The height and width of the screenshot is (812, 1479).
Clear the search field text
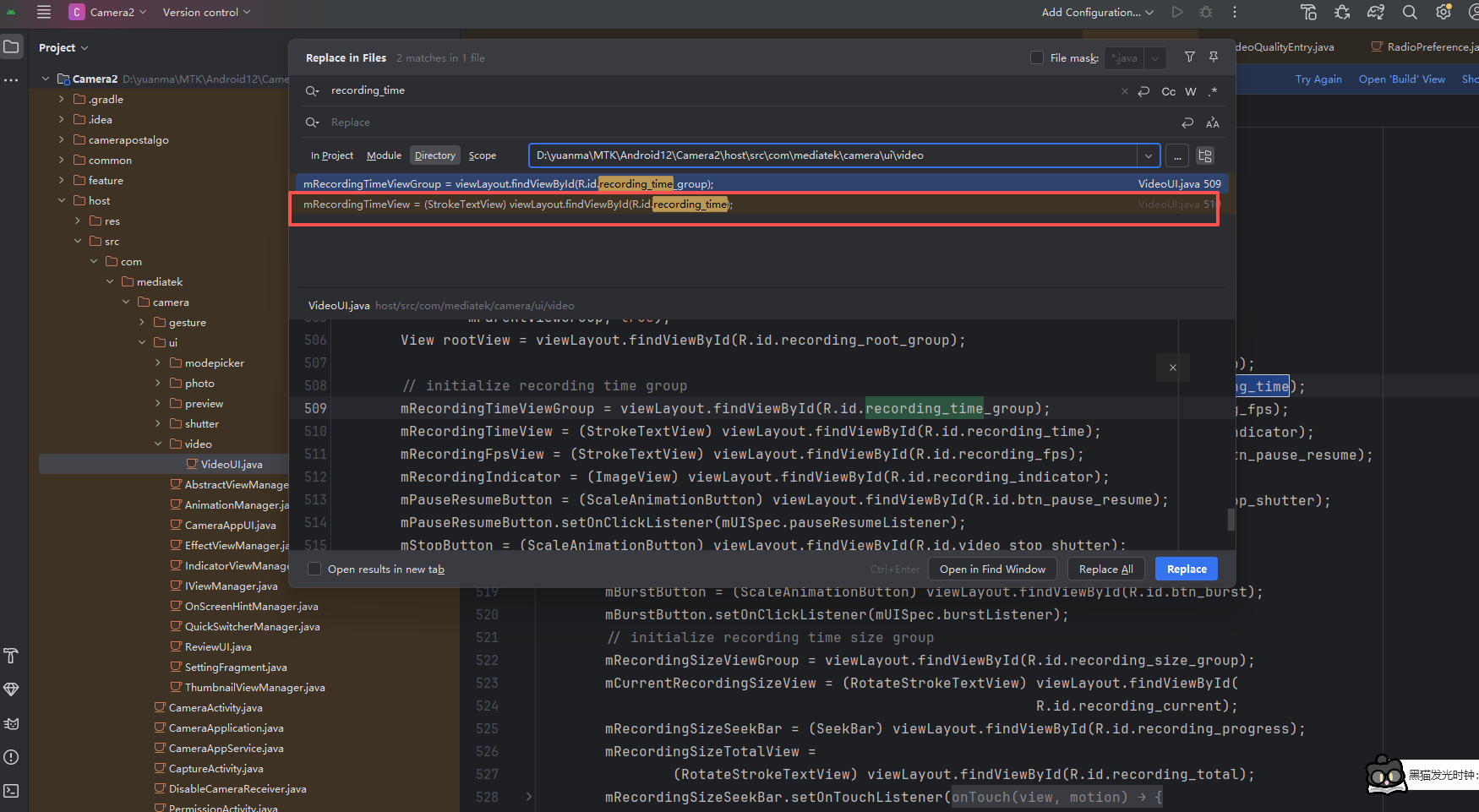pyautogui.click(x=1125, y=91)
